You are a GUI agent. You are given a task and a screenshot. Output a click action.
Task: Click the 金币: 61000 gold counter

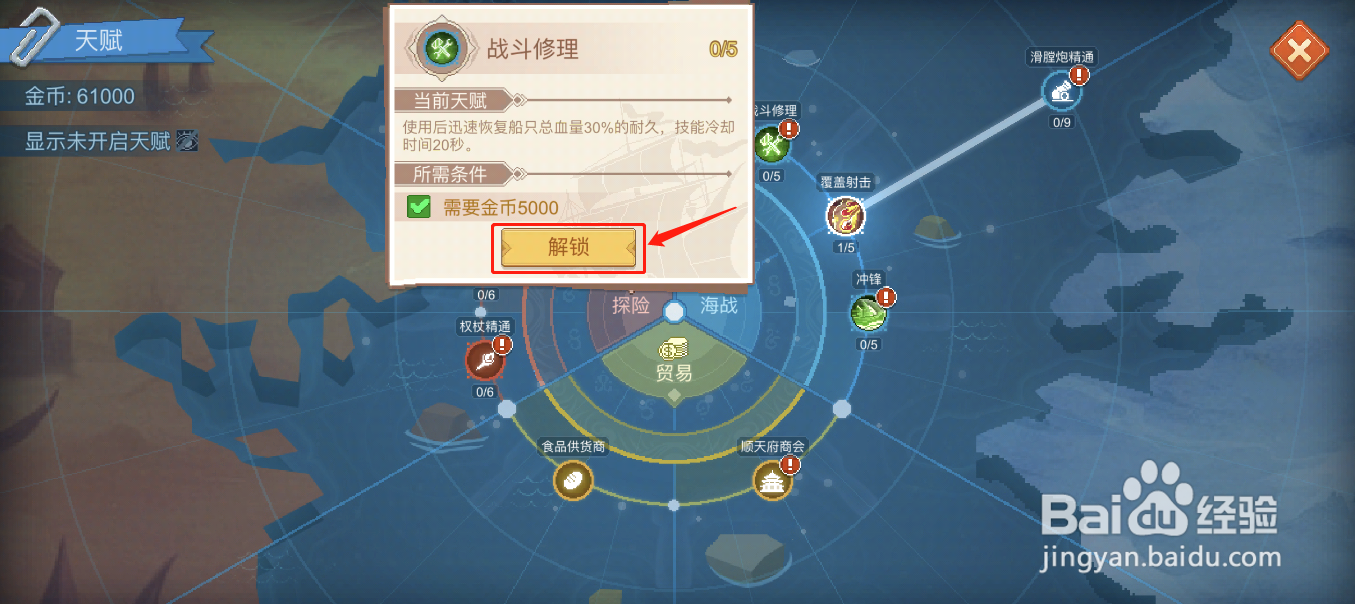click(80, 98)
